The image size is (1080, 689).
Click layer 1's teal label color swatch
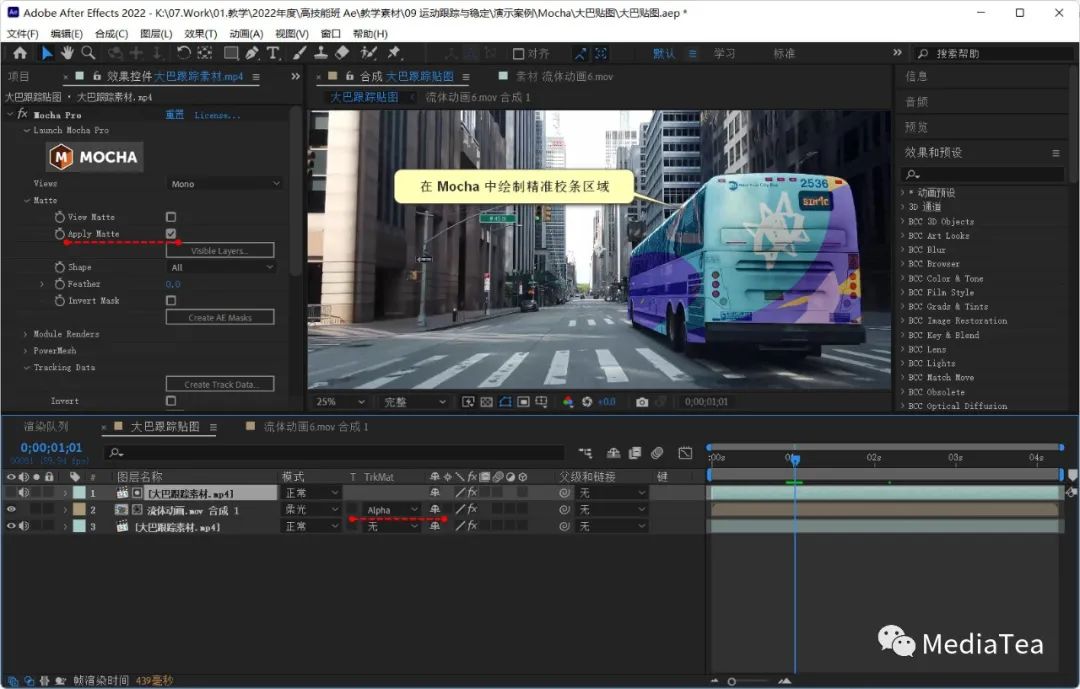point(79,493)
